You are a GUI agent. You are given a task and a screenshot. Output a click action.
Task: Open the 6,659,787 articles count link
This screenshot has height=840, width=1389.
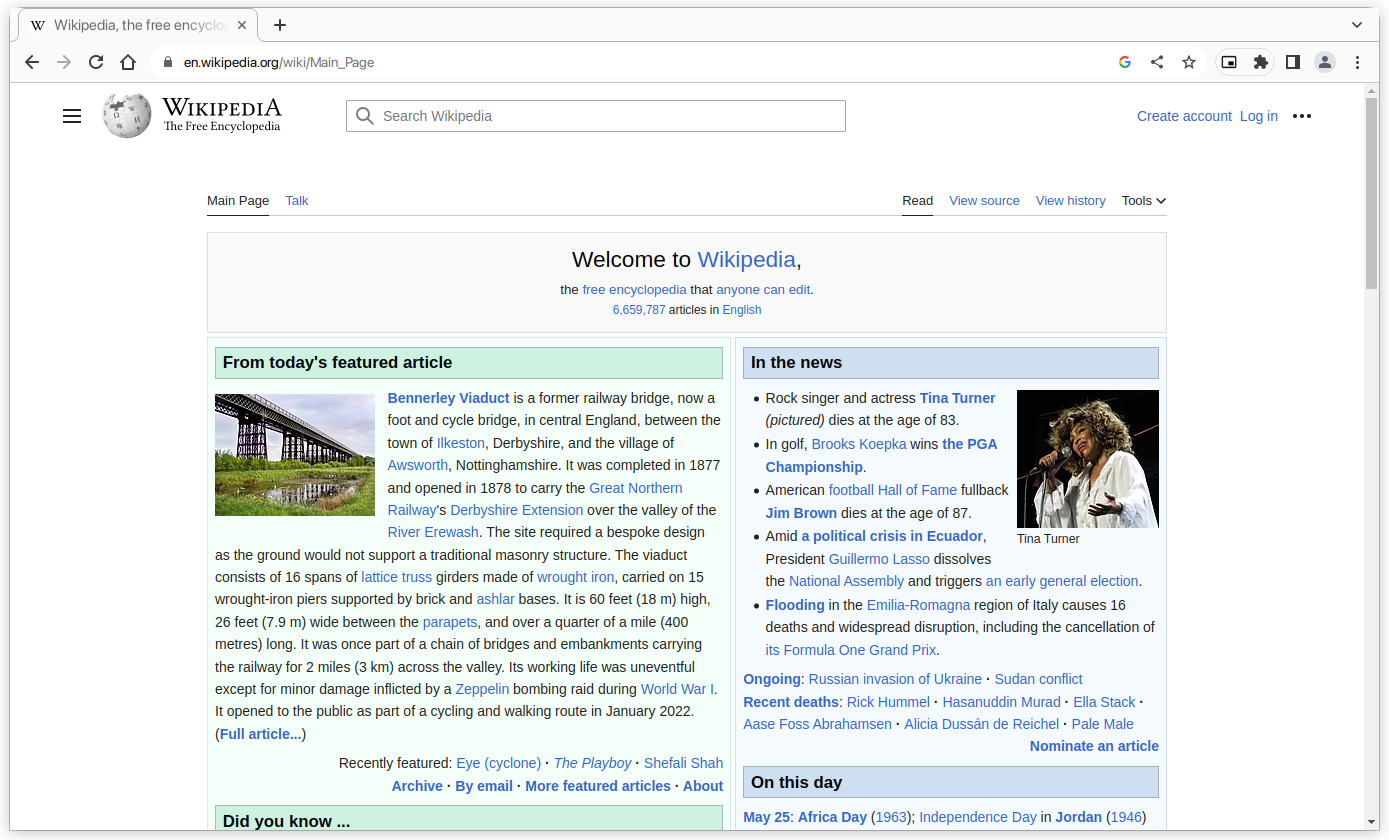click(639, 310)
